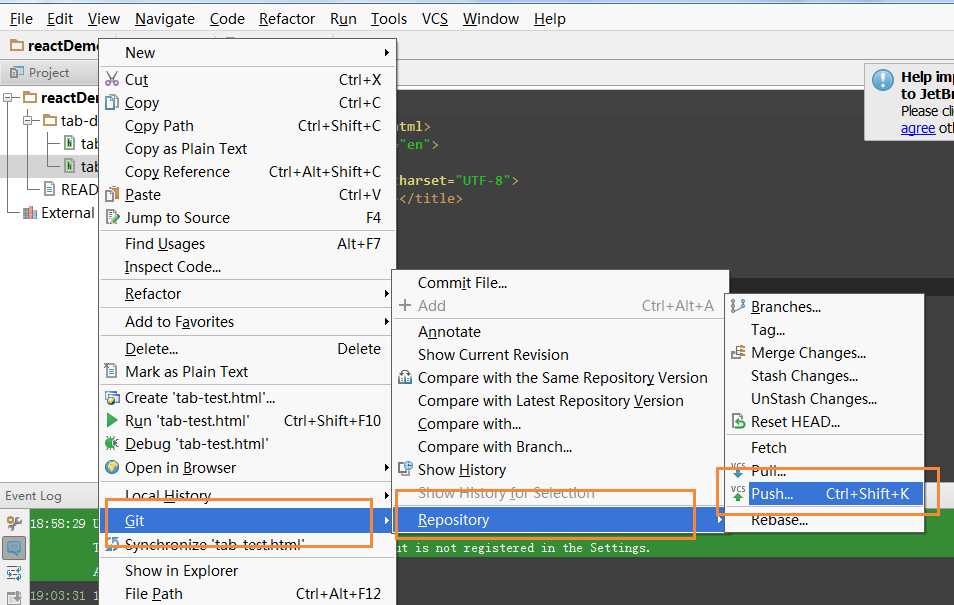
Task: Click the reactDemo breadcrumb folder icon
Action: [x=17, y=46]
